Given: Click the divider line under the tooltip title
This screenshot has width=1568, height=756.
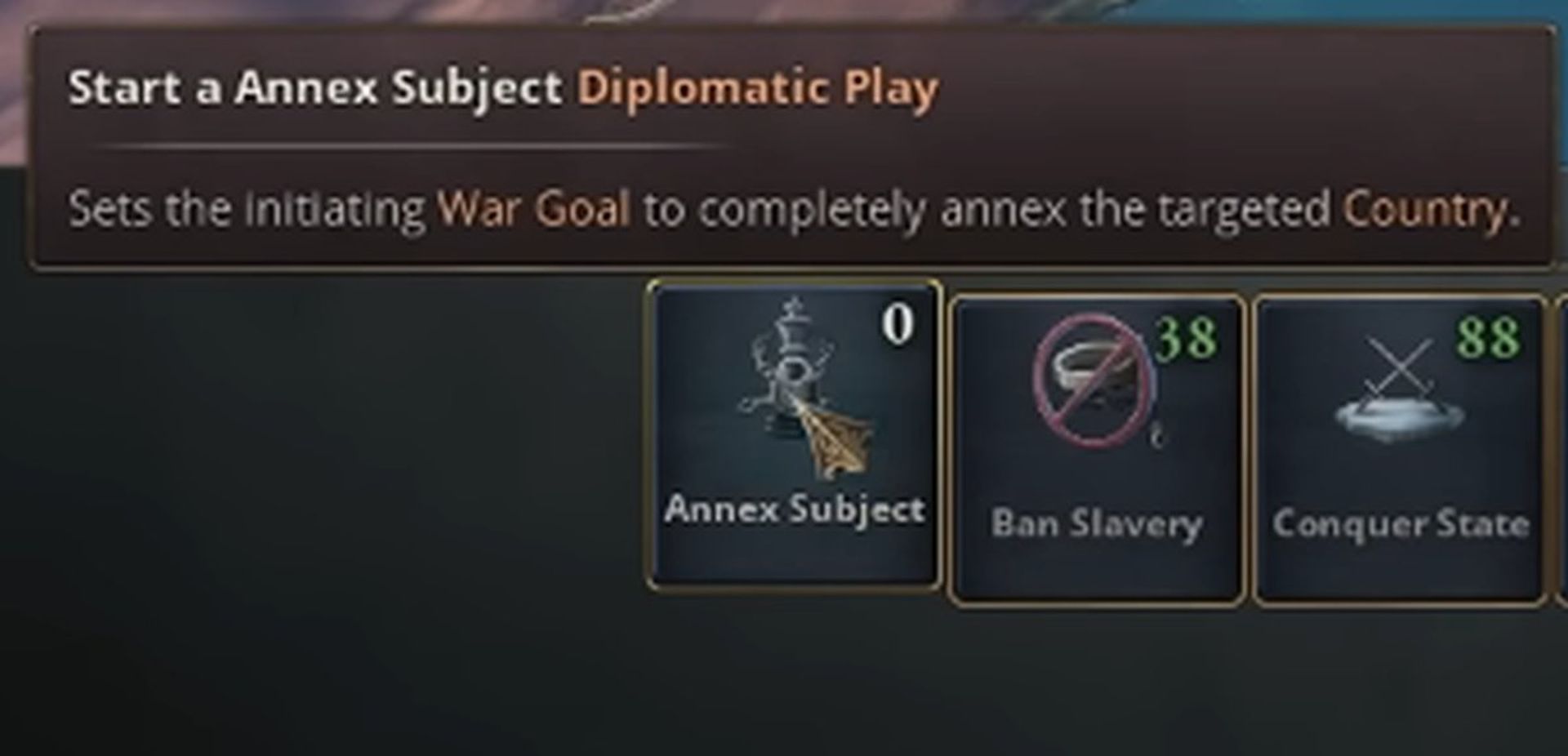Looking at the screenshot, I should tap(408, 146).
